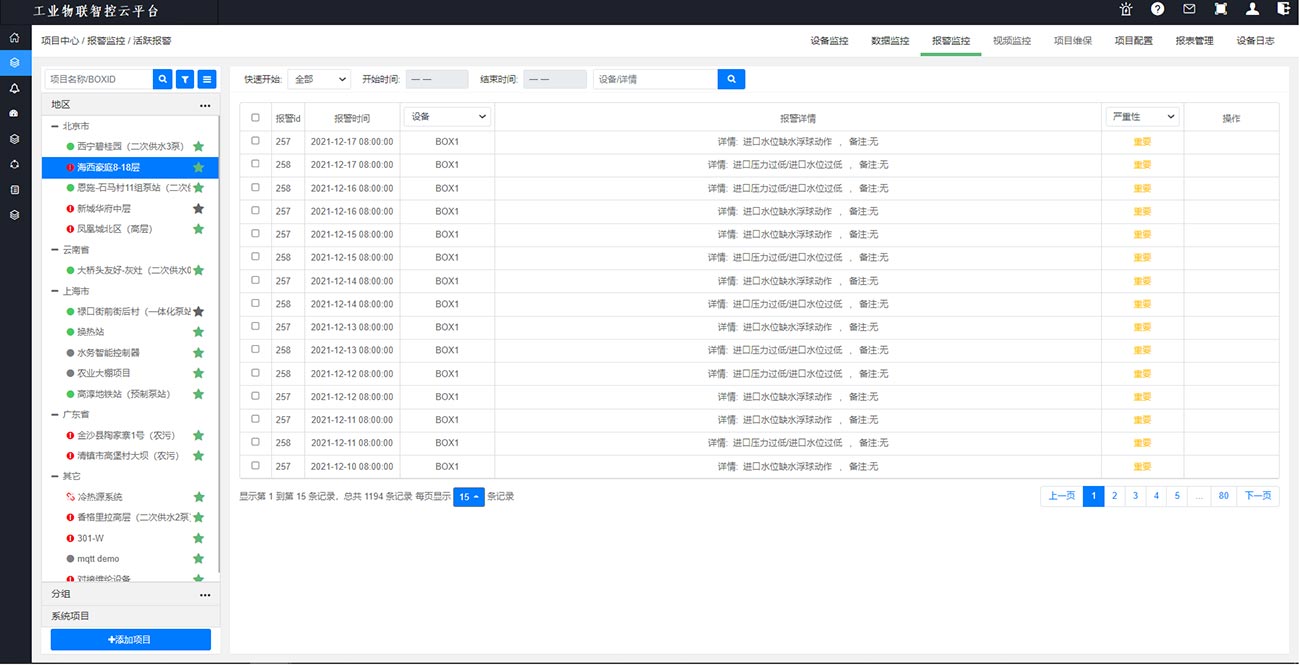This screenshot has width=1300, height=666.
Task: Click the 添加项目 button
Action: tap(131, 640)
